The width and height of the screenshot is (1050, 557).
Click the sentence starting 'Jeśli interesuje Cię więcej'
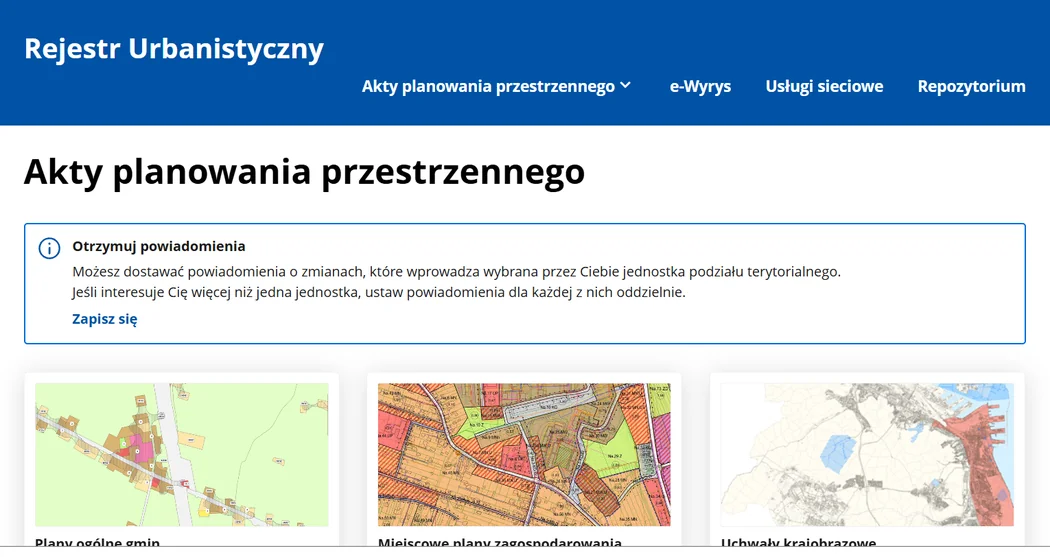tap(379, 293)
